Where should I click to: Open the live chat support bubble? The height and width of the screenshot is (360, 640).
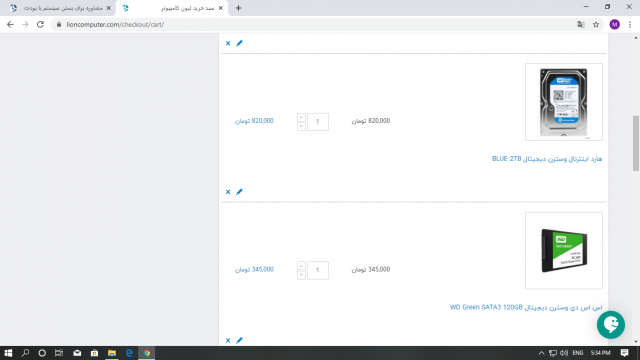[x=611, y=325]
